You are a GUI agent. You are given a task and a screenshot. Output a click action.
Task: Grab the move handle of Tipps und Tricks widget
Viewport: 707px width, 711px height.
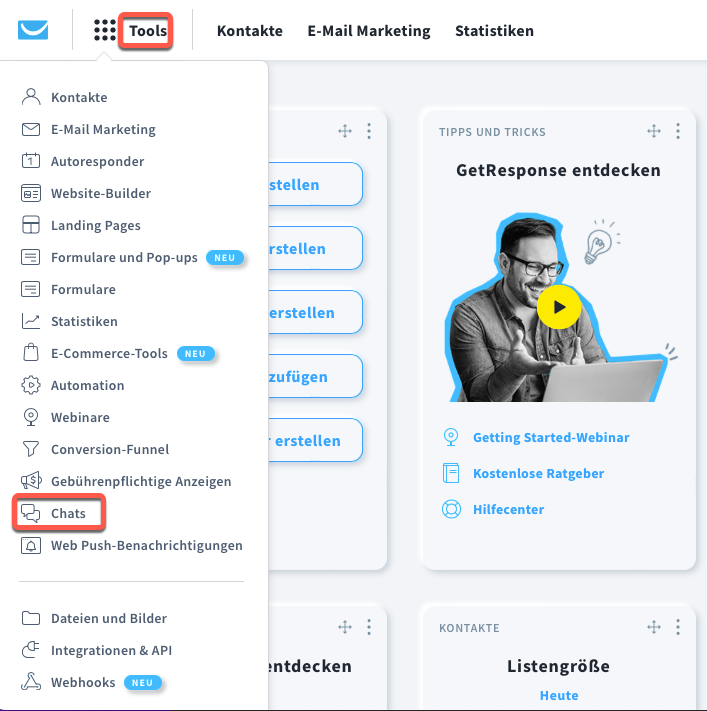point(654,131)
